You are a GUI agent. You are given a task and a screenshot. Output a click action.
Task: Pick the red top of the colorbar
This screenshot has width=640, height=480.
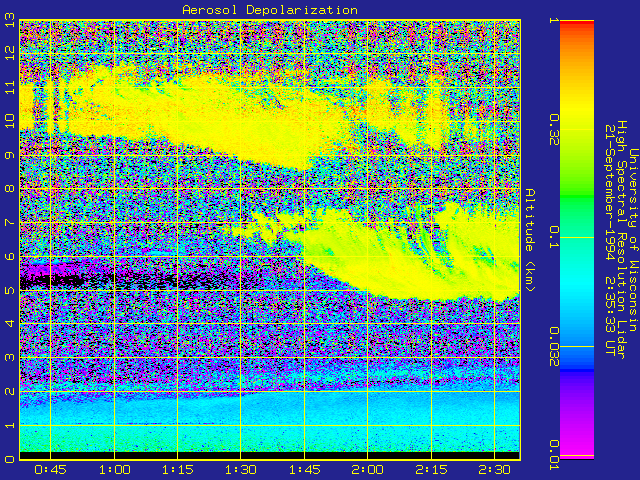(577, 24)
